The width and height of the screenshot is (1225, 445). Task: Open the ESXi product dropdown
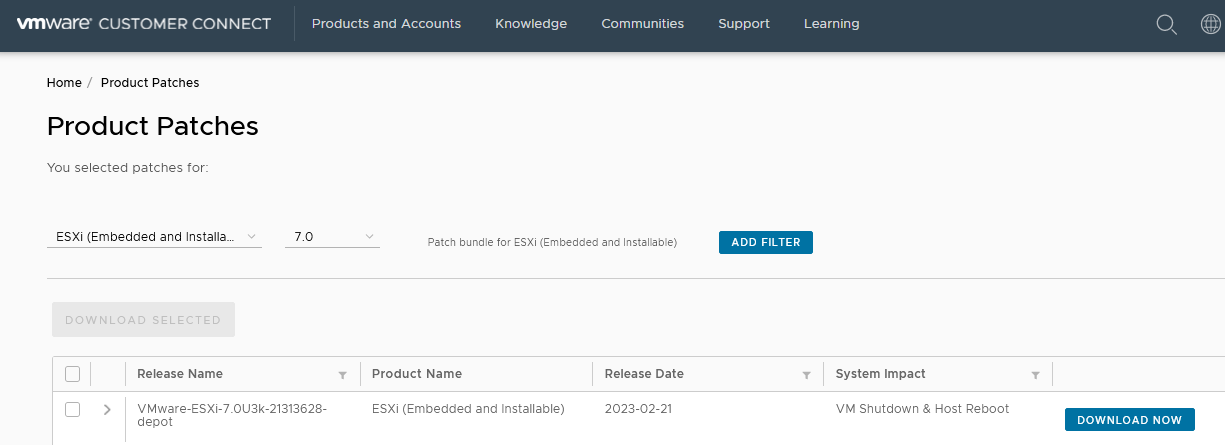pos(154,237)
